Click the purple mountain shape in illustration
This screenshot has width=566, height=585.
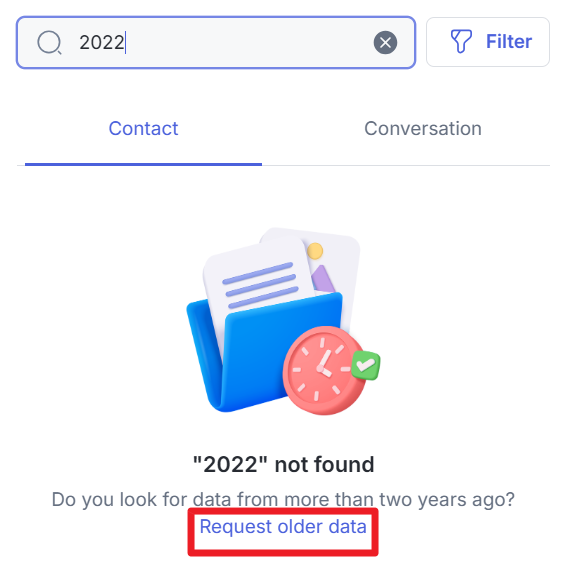click(x=322, y=279)
